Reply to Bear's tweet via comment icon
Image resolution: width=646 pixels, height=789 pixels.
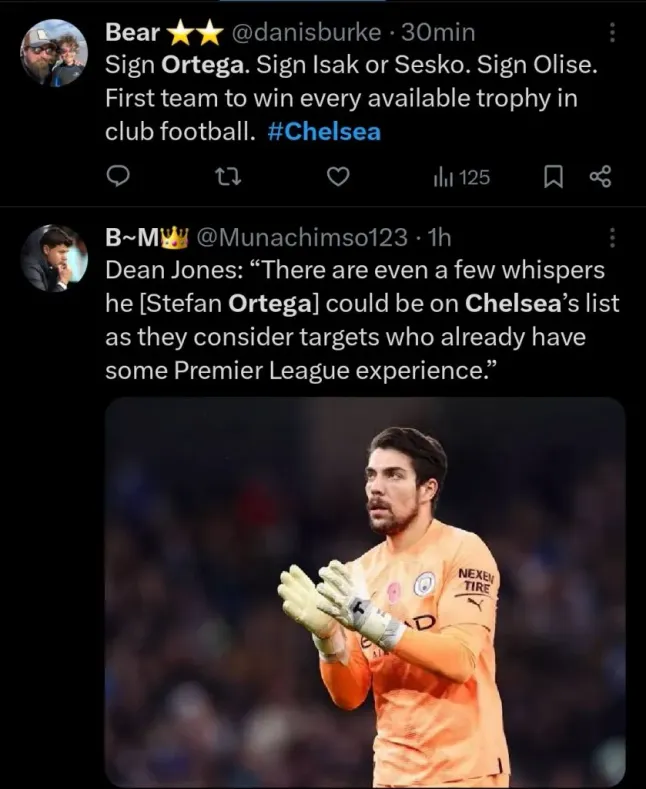[118, 177]
